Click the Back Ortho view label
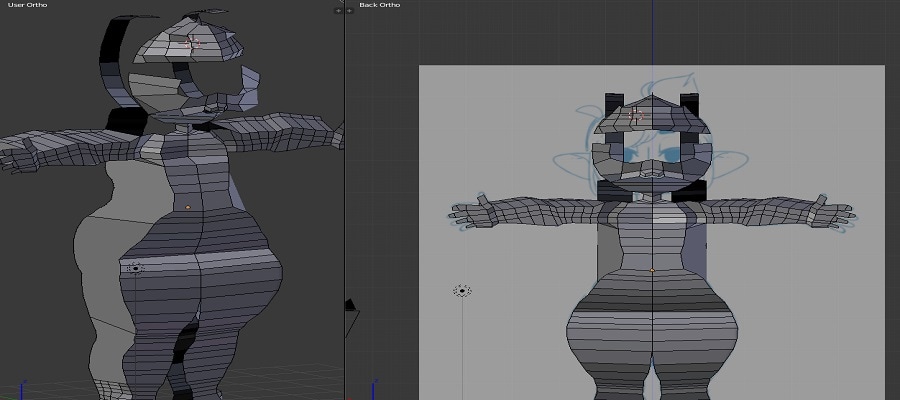The height and width of the screenshot is (400, 900). [x=381, y=6]
